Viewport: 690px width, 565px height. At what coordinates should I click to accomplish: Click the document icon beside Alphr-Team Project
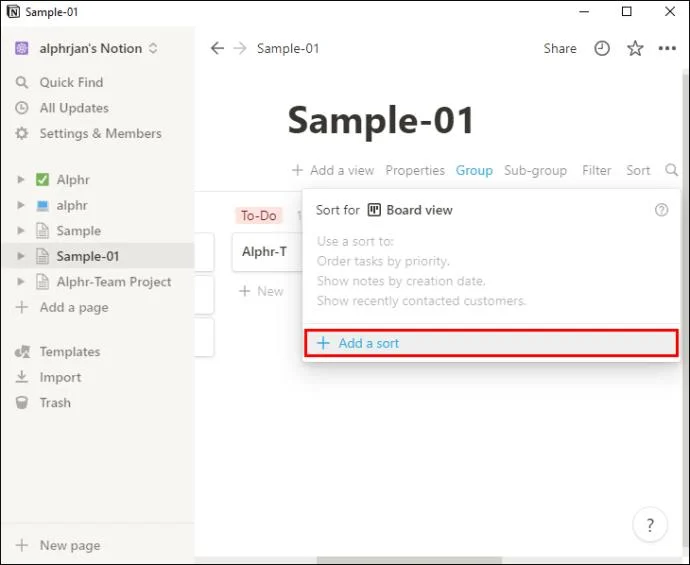42,282
